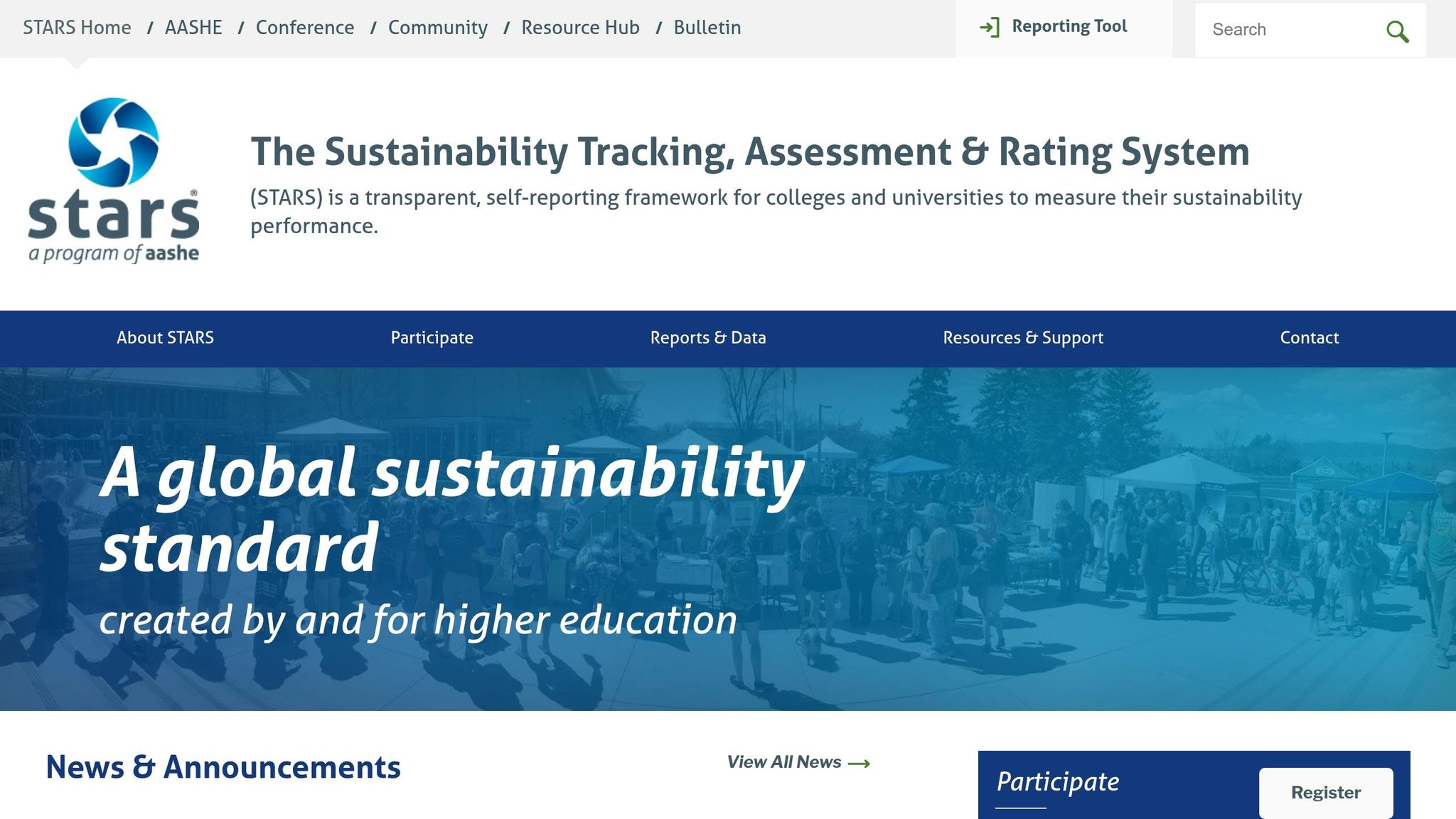Click the Reporting Tool link text
This screenshot has width=1456, height=819.
[1069, 27]
